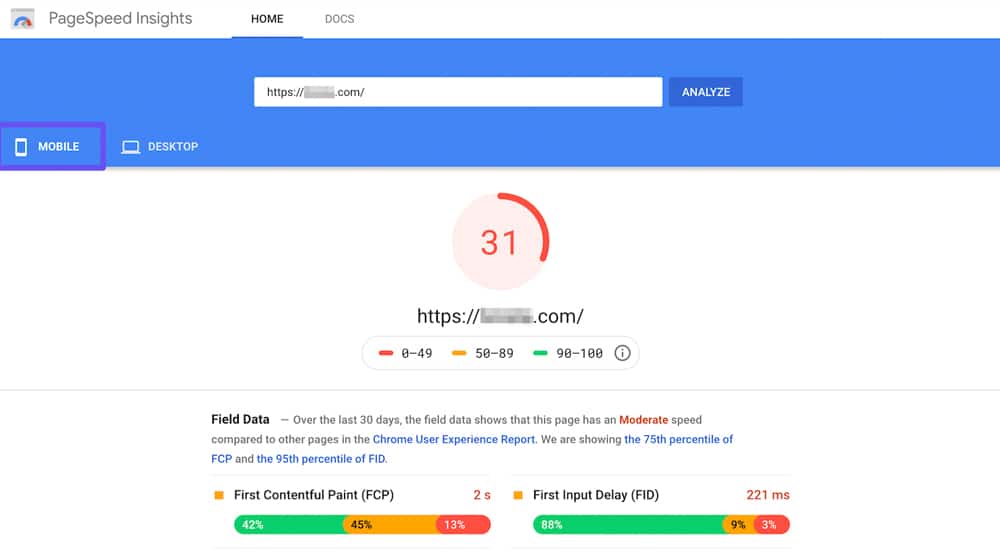Click the PageSpeed Insights logo icon
1000x560 pixels.
[x=24, y=19]
